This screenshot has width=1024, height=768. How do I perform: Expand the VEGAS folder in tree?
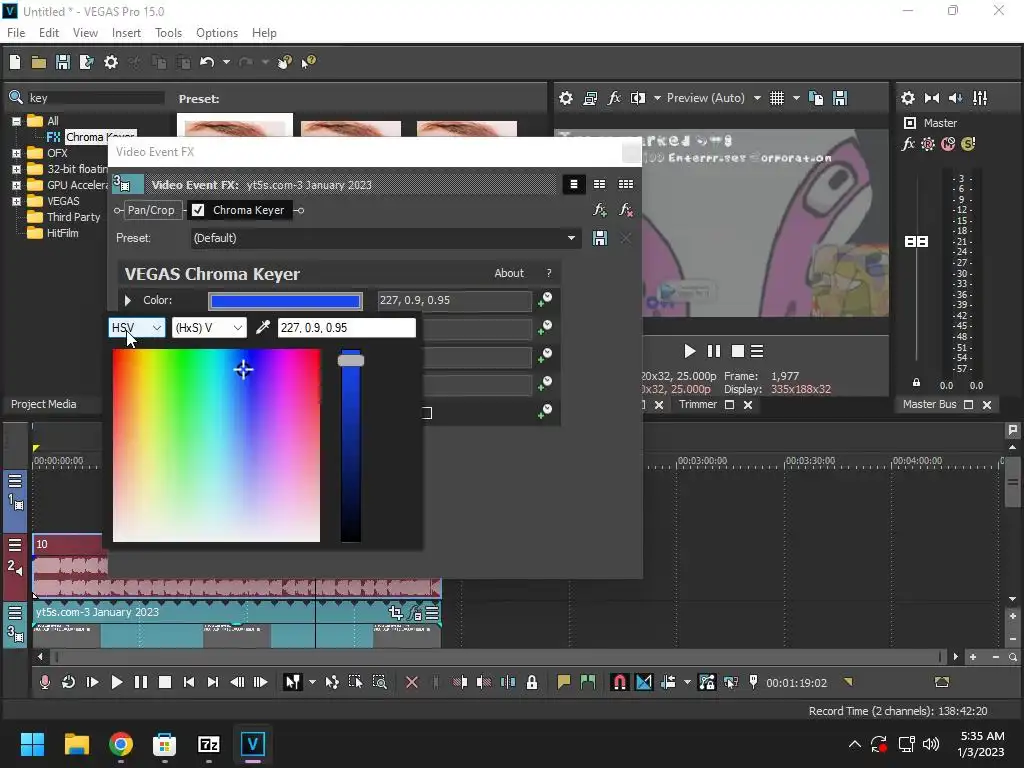point(16,201)
